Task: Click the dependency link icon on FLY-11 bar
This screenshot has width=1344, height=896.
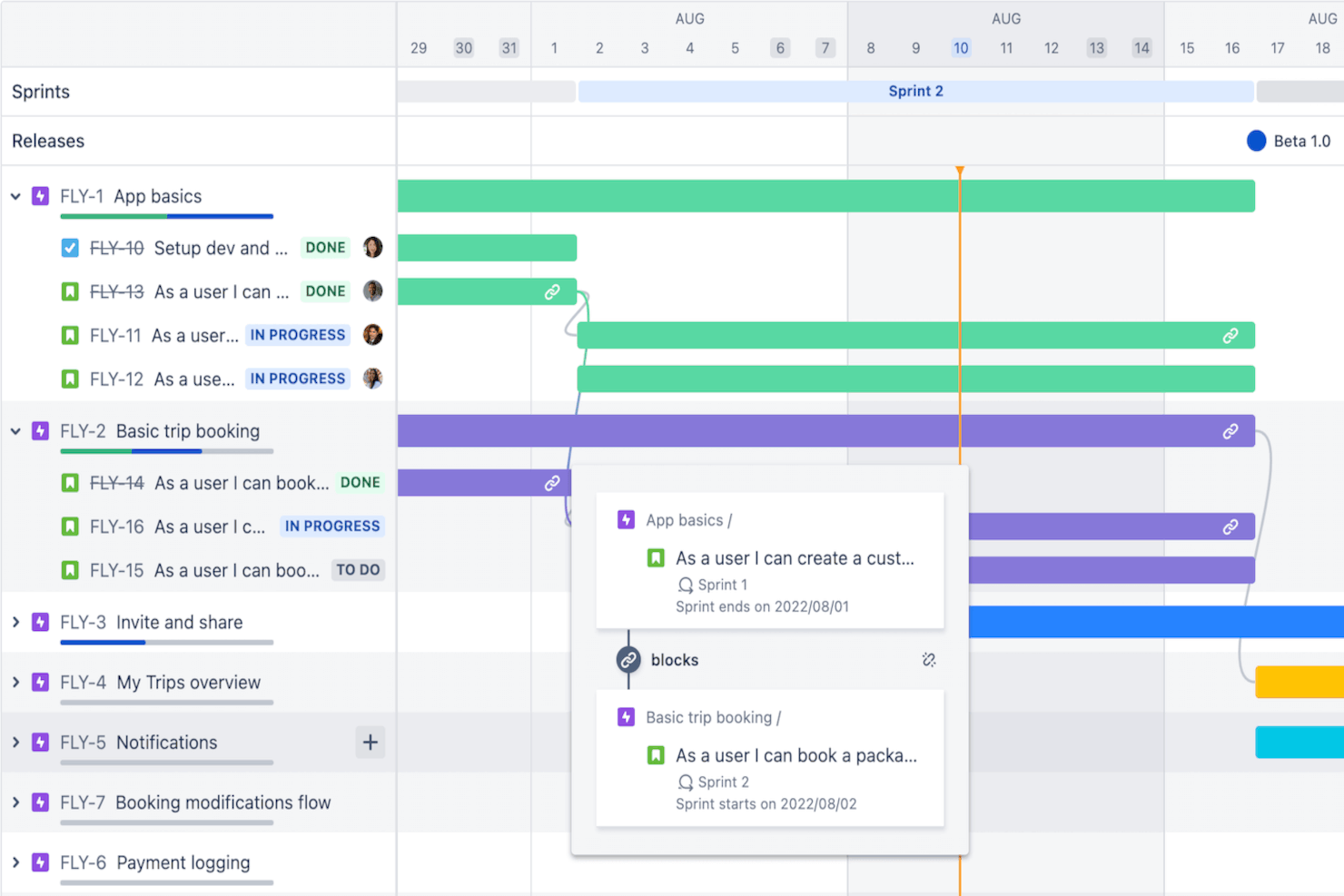Action: click(x=1230, y=335)
